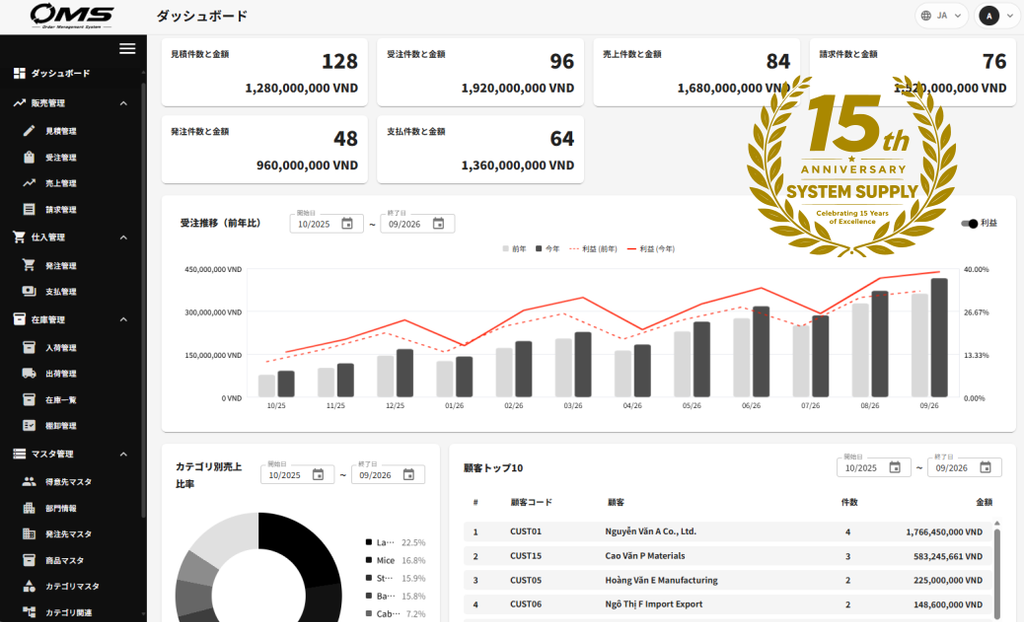Toggle 前年 legend series visibility
The width and height of the screenshot is (1024, 622).
coord(515,249)
